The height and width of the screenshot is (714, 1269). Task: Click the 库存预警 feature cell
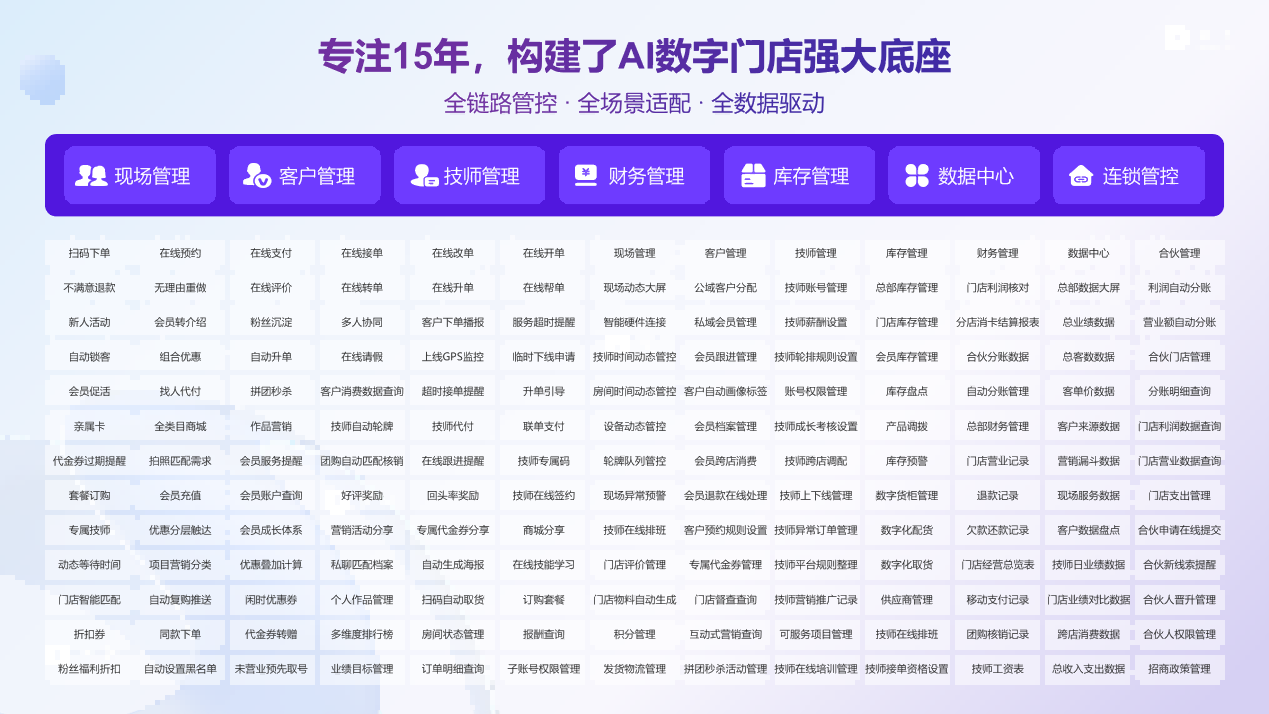[906, 461]
